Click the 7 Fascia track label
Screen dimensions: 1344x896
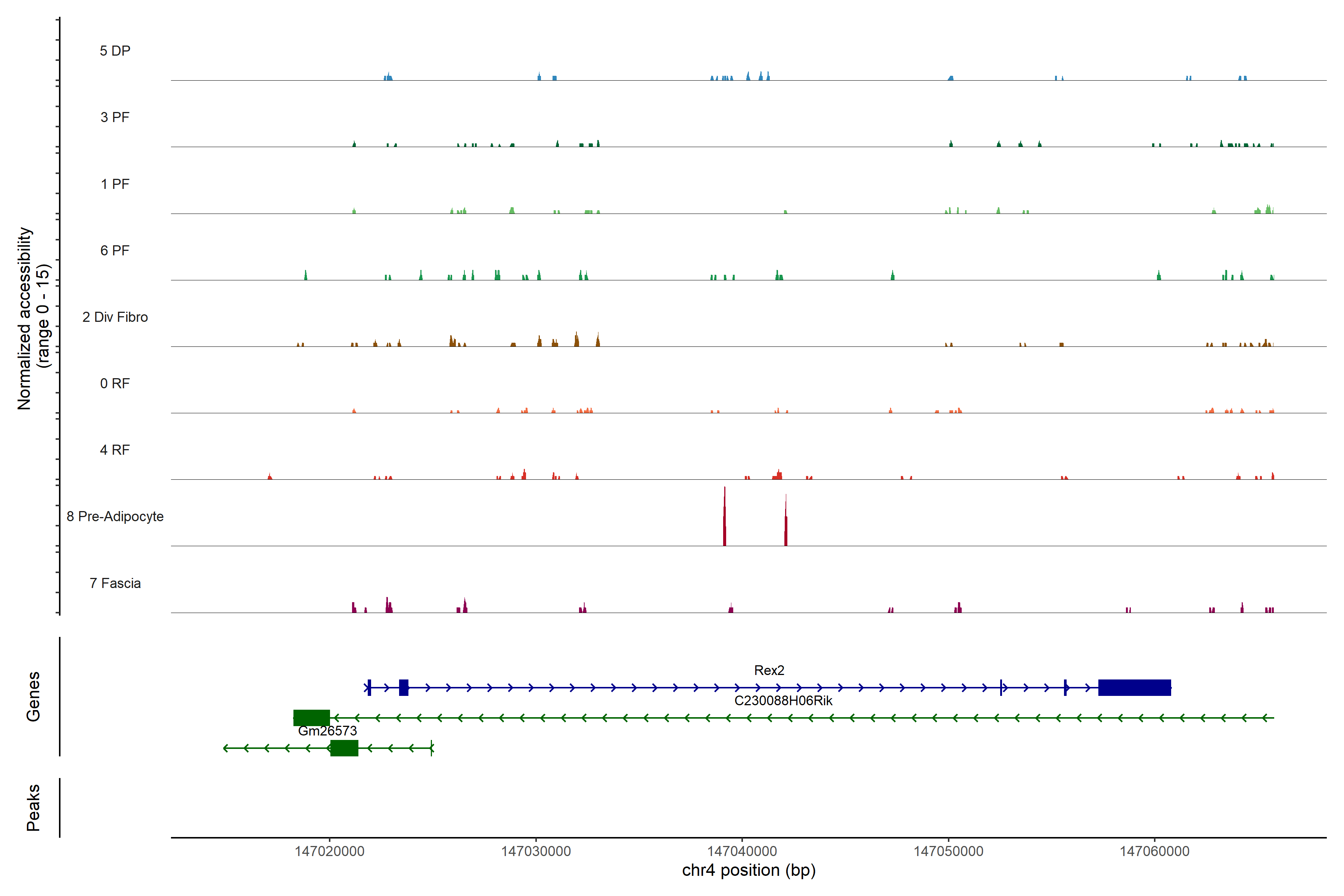(115, 584)
